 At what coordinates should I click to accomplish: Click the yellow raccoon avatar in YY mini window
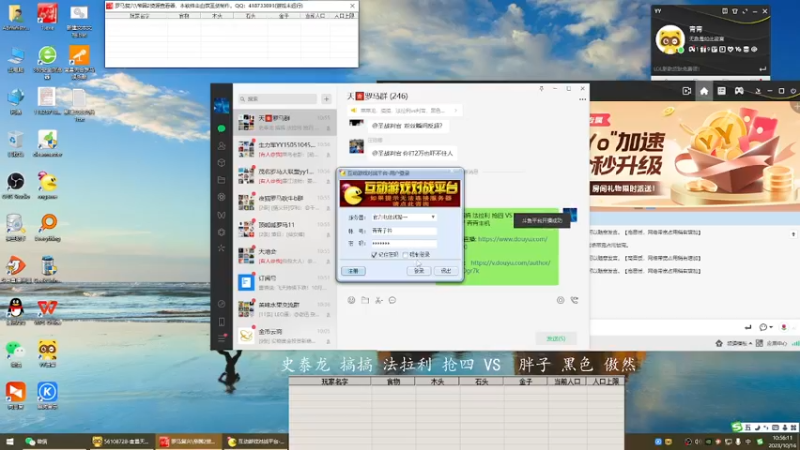pyautogui.click(x=669, y=39)
